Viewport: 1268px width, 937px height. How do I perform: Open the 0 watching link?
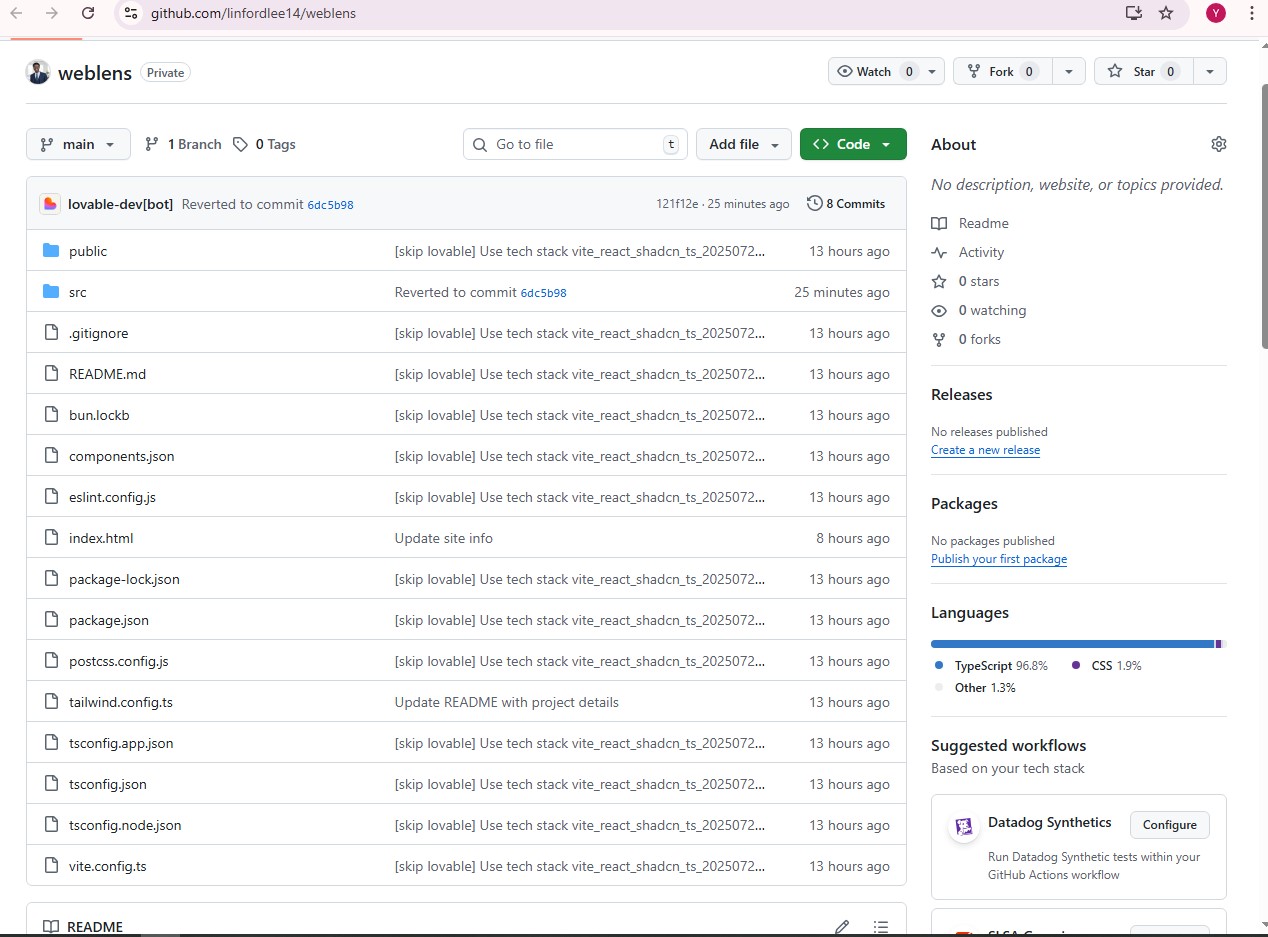pos(992,310)
